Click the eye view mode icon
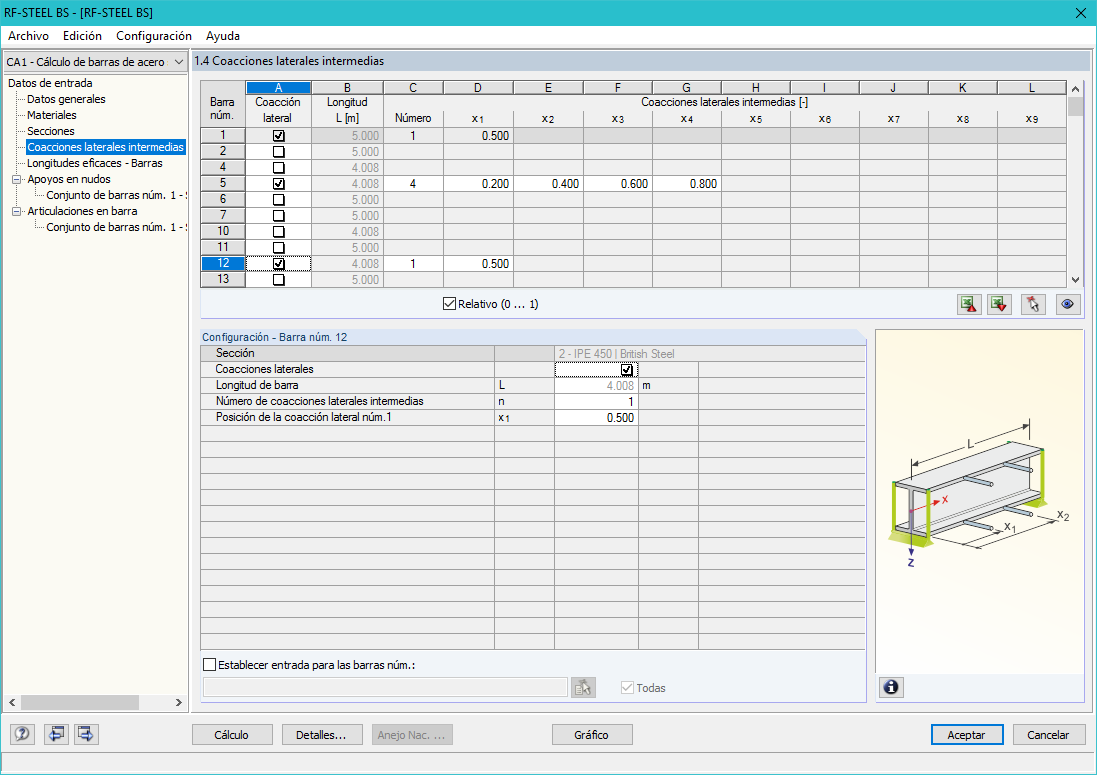The width and height of the screenshot is (1097, 775). click(x=1068, y=304)
